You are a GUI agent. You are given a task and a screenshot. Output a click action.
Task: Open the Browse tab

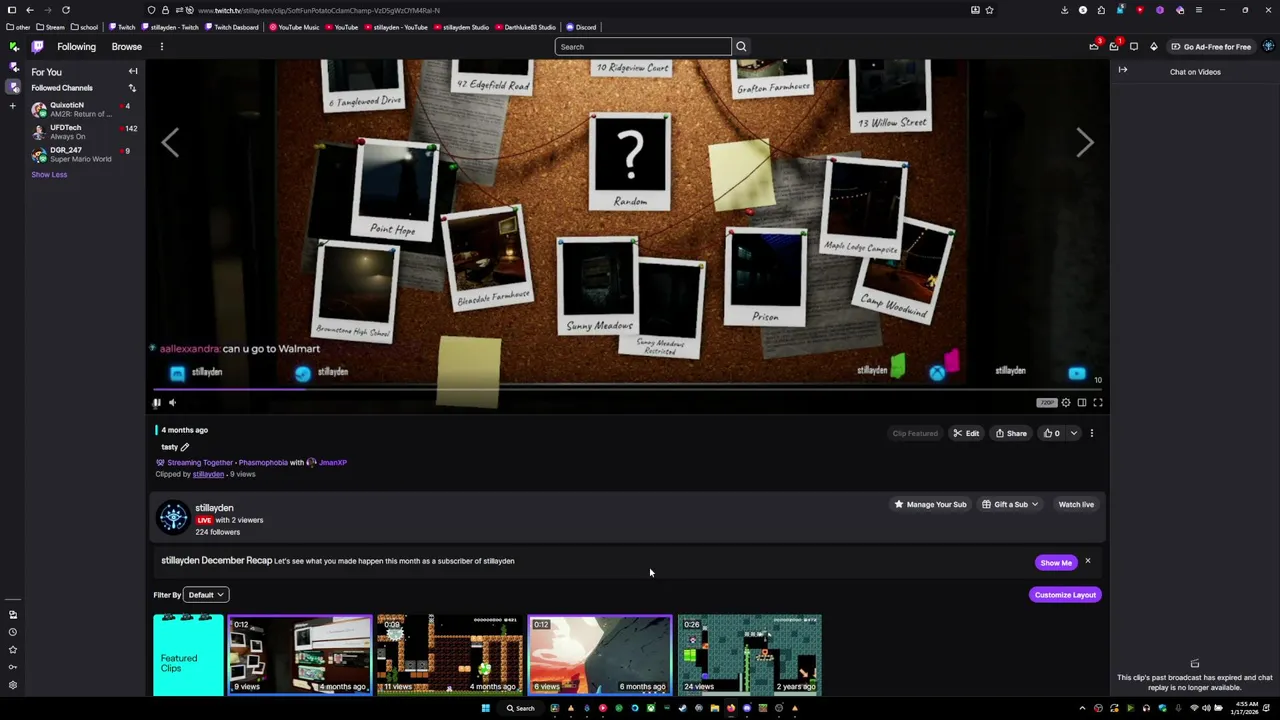click(x=126, y=47)
